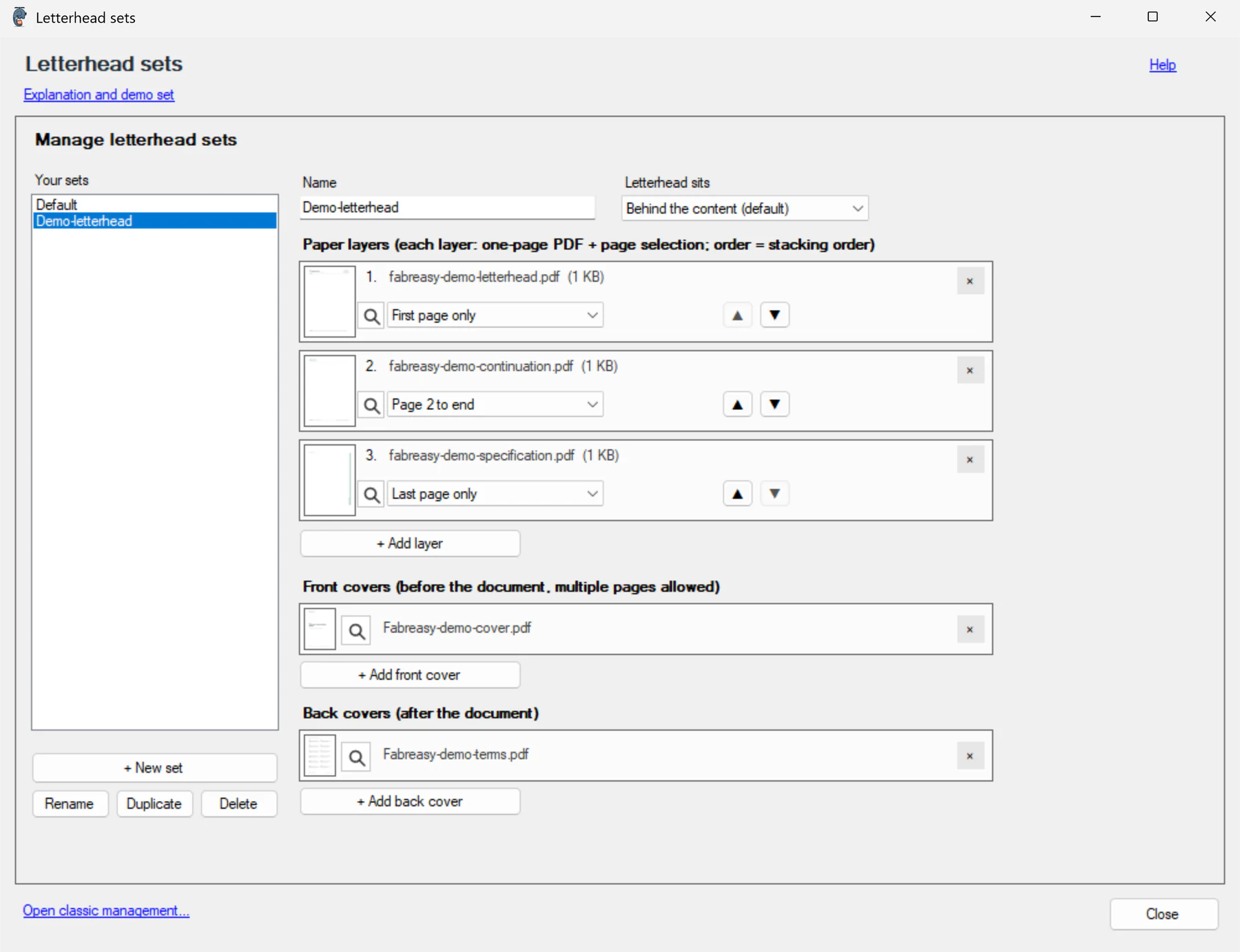
Task: Remove Fabreasy-demo-cover.pdf front cover
Action: pos(970,630)
